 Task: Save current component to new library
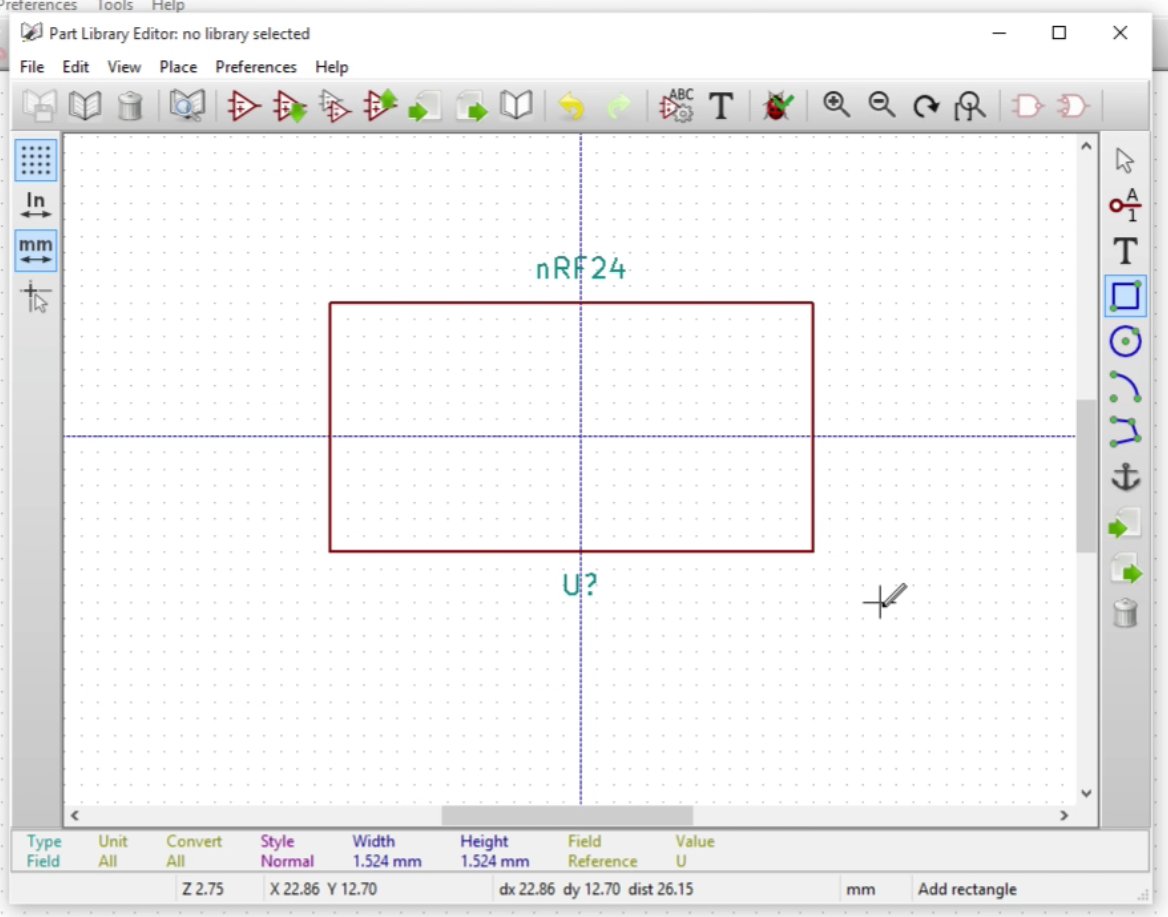515,106
